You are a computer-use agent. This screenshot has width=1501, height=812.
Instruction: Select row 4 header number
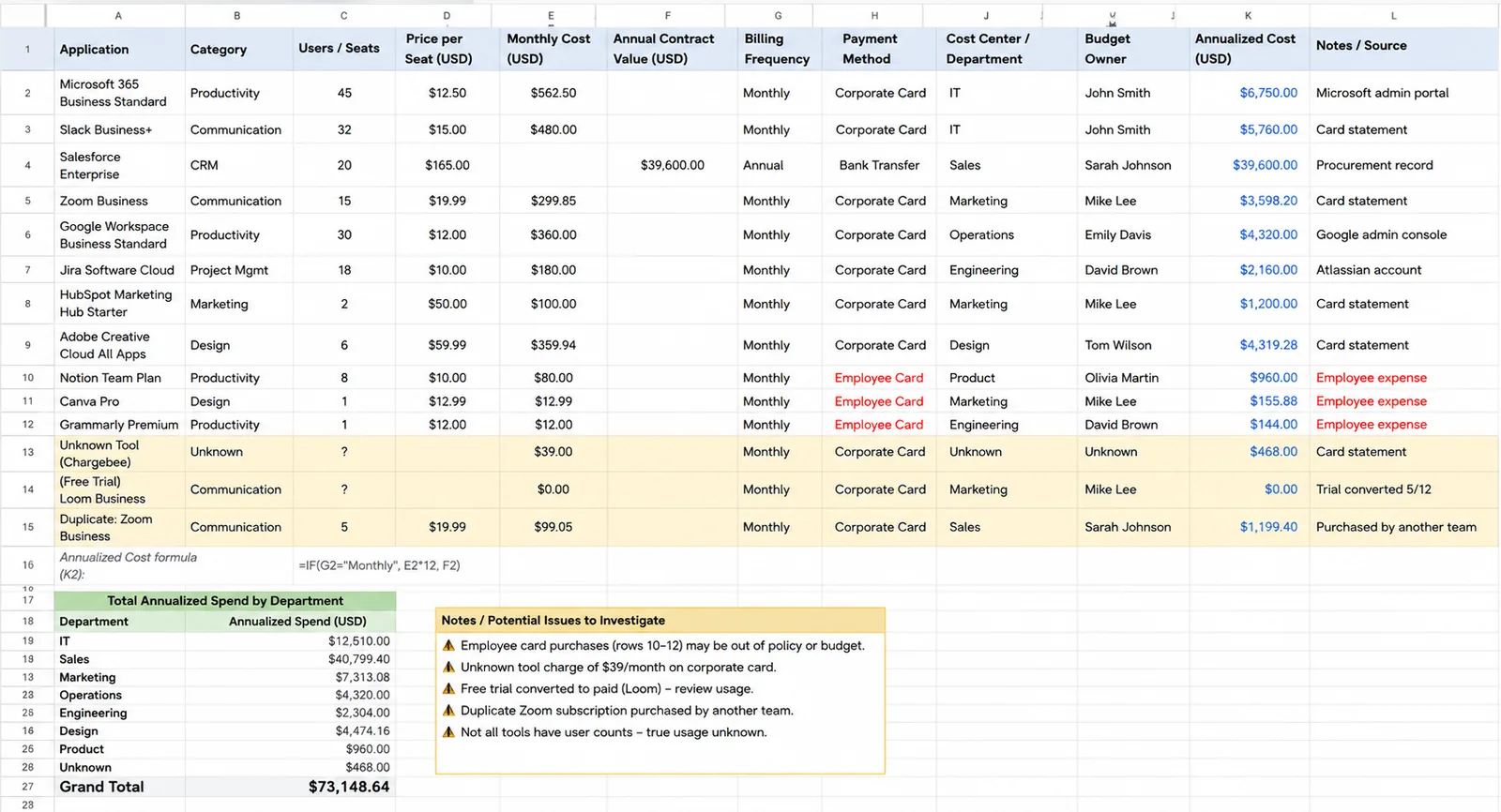pos(27,165)
